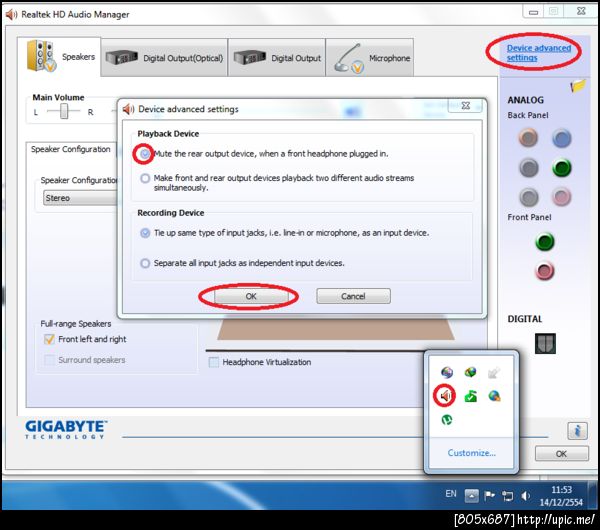Click the digital optical output connector icon
This screenshot has width=600, height=530.
pyautogui.click(x=545, y=343)
